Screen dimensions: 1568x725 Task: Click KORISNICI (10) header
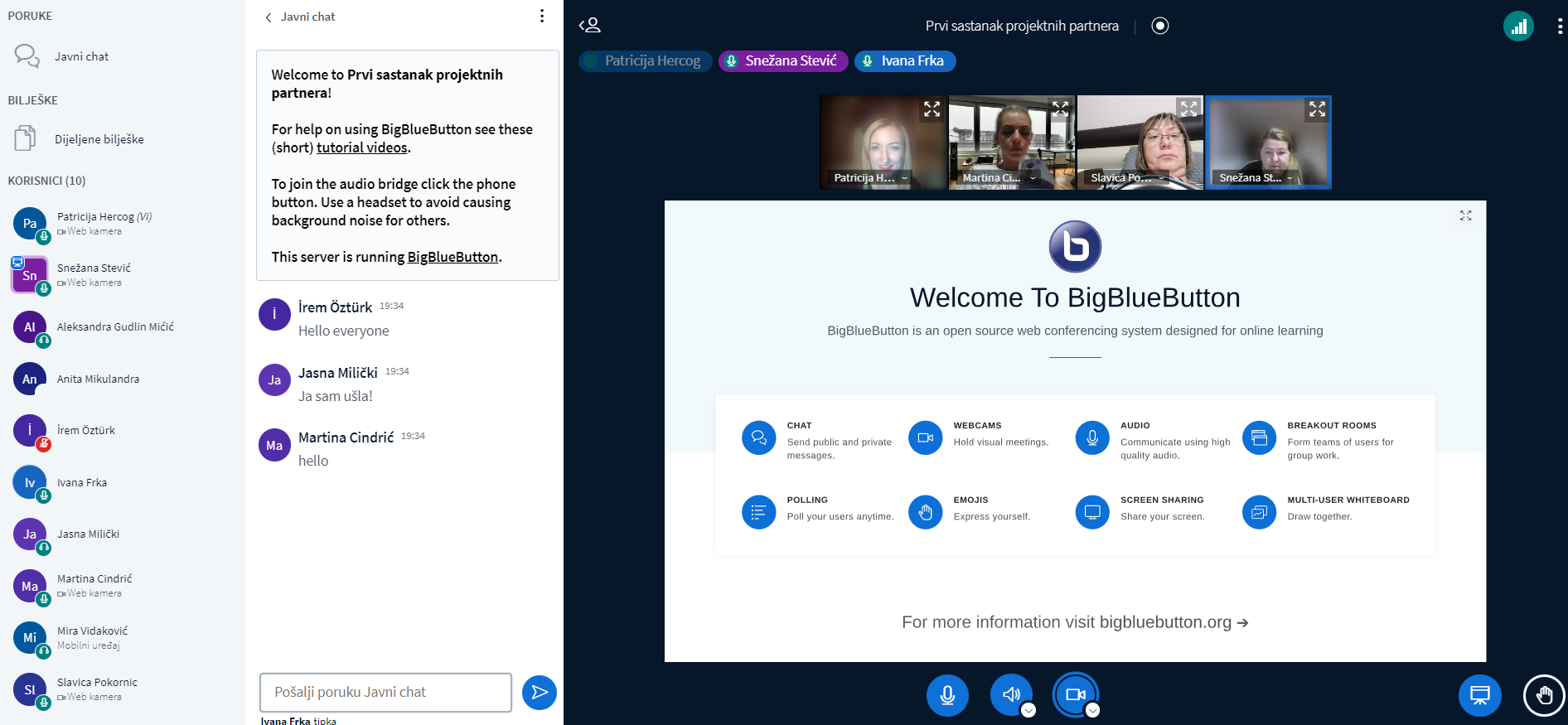click(46, 181)
